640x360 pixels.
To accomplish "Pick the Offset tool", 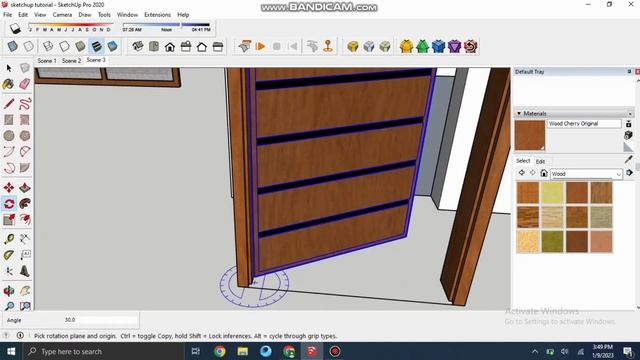I will (25, 220).
